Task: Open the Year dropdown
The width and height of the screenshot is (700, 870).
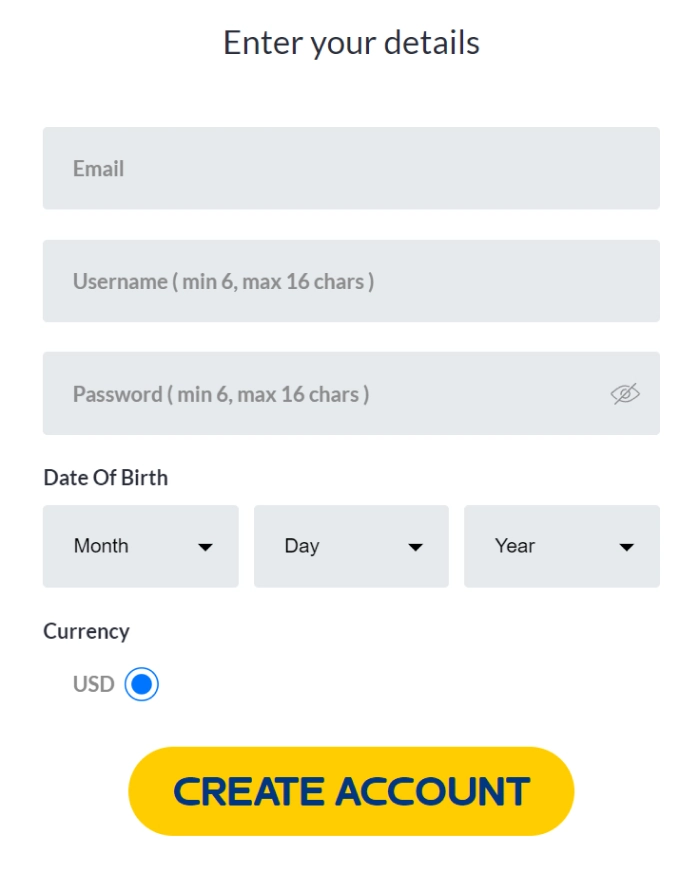Action: click(x=561, y=546)
